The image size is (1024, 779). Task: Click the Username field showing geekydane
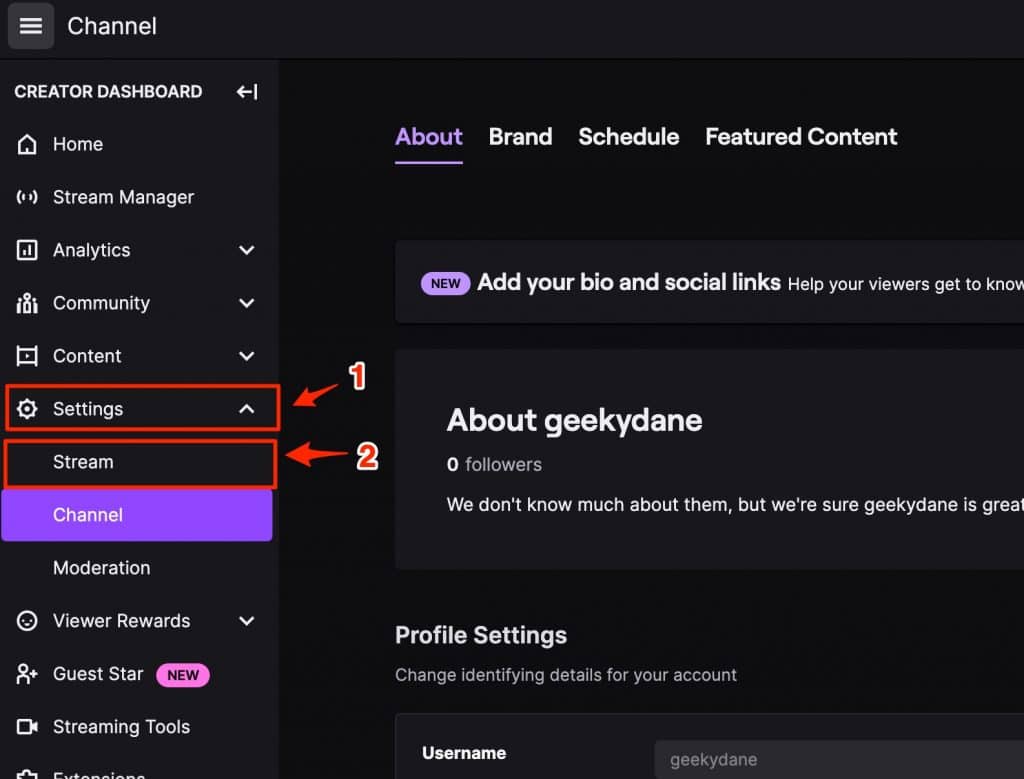click(839, 759)
